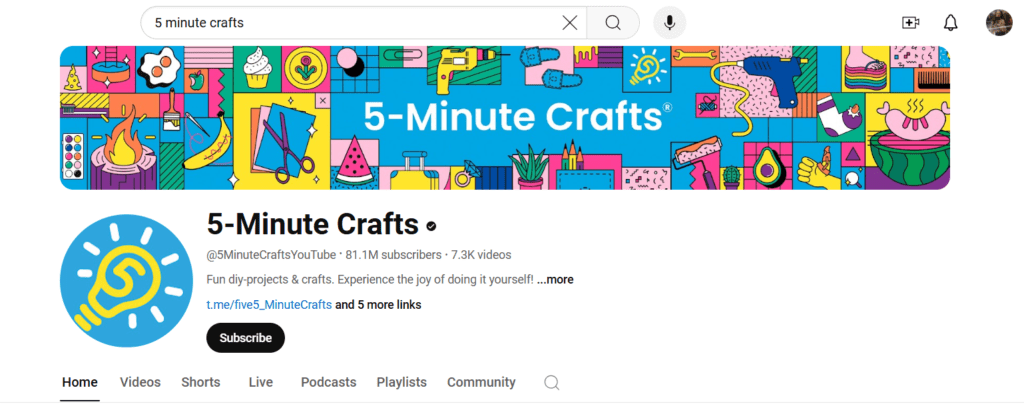Click the 7.3K videos count

[x=481, y=255]
